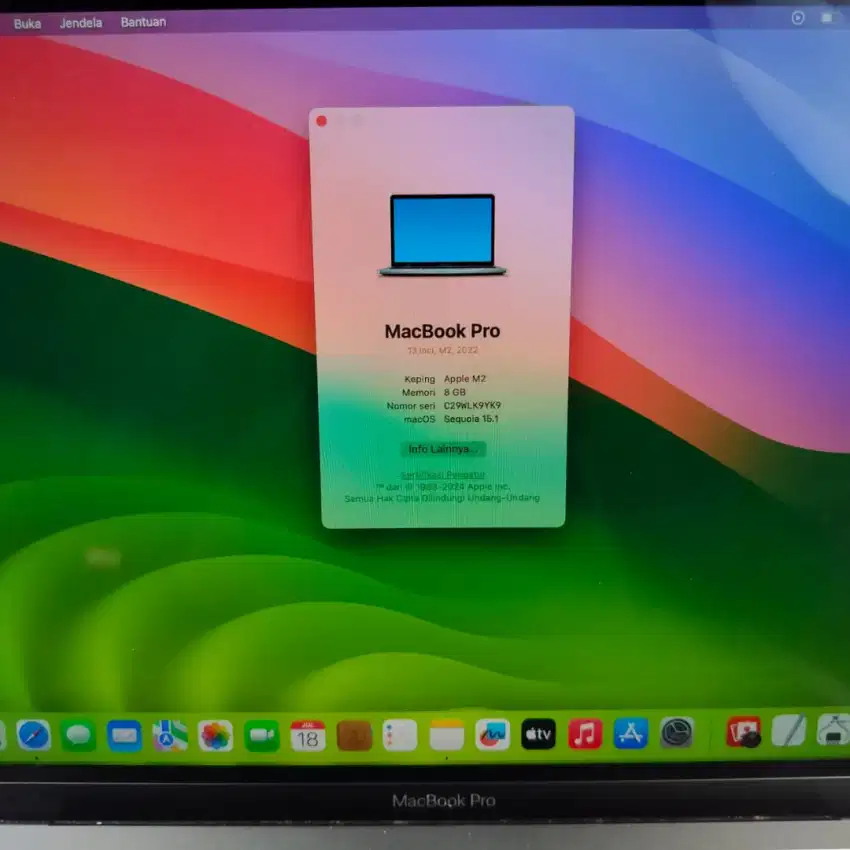This screenshot has height=850, width=850.
Task: Launch Music from the Dock
Action: [585, 734]
